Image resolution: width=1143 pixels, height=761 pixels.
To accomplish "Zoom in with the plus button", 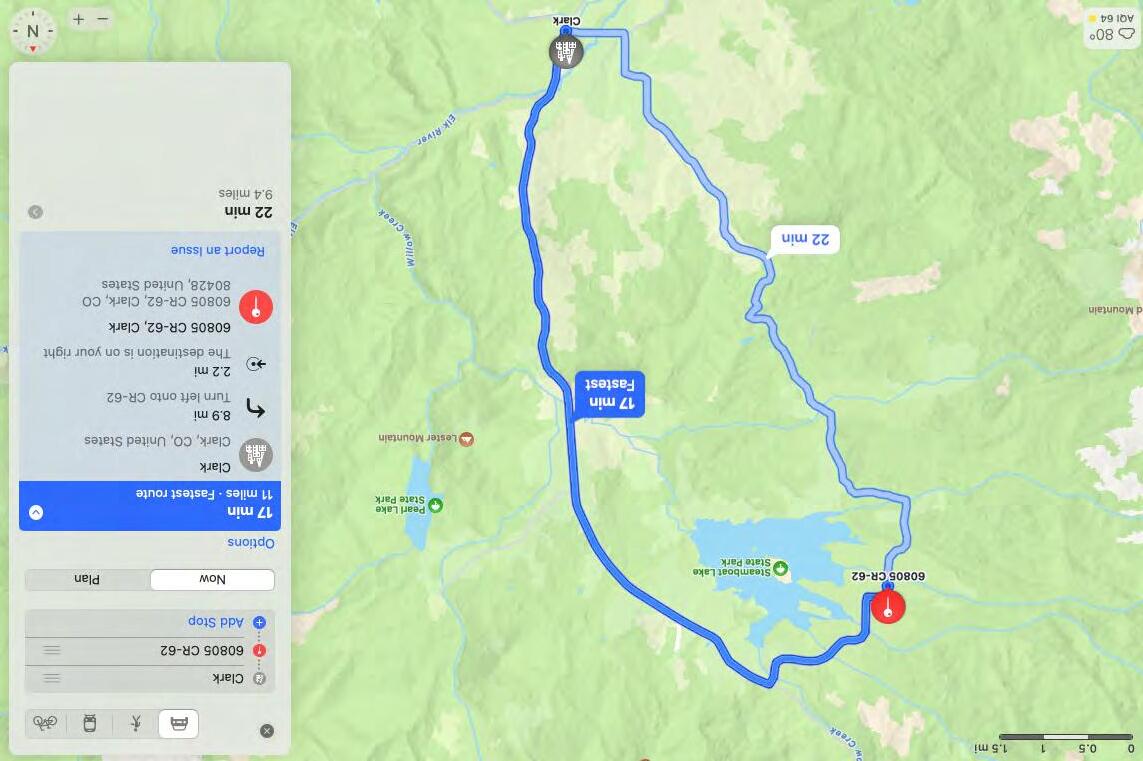I will [79, 19].
